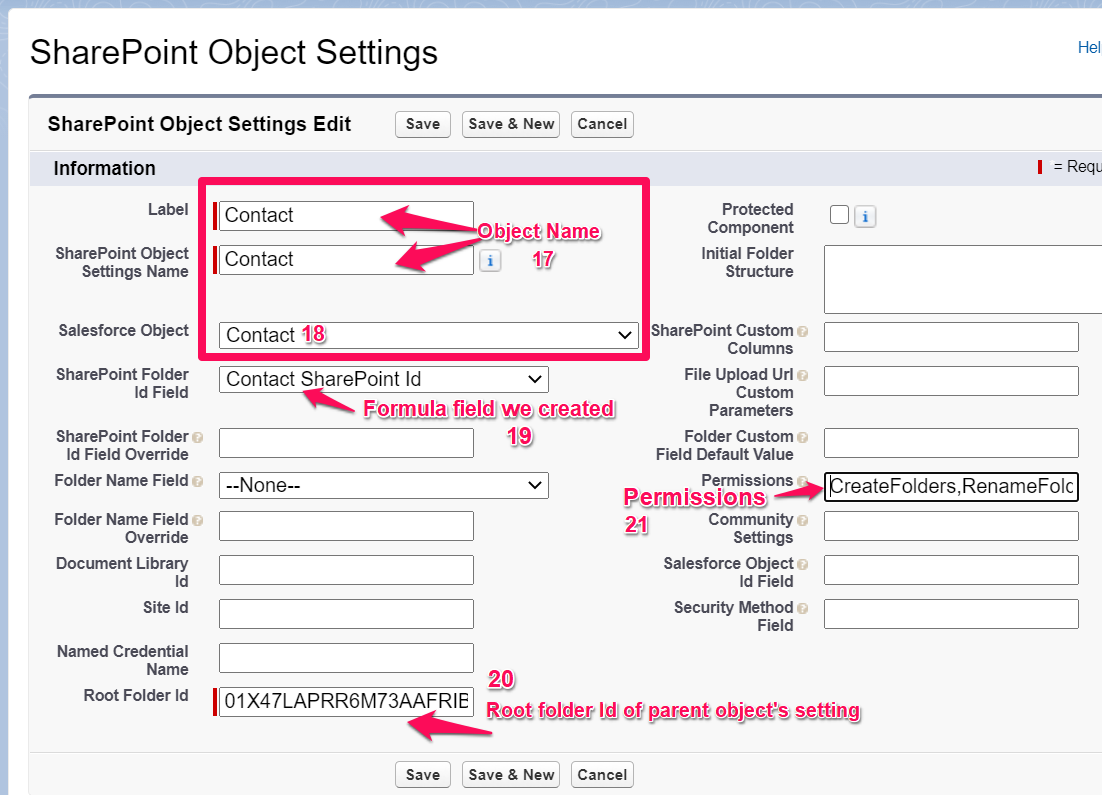Screen dimensions: 1102x795
Task: Click into the Label input field
Action: click(x=346, y=216)
